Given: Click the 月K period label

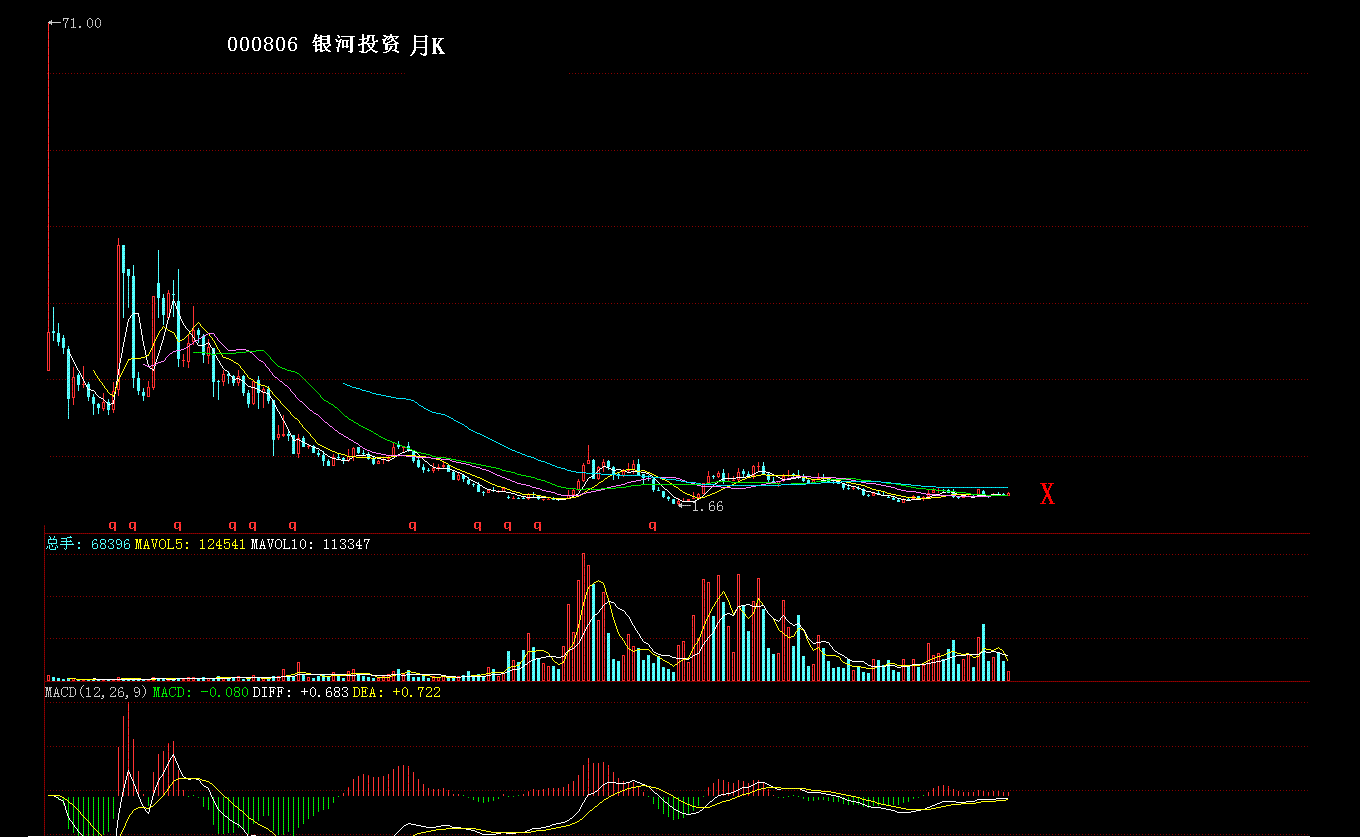Looking at the screenshot, I should [x=428, y=45].
